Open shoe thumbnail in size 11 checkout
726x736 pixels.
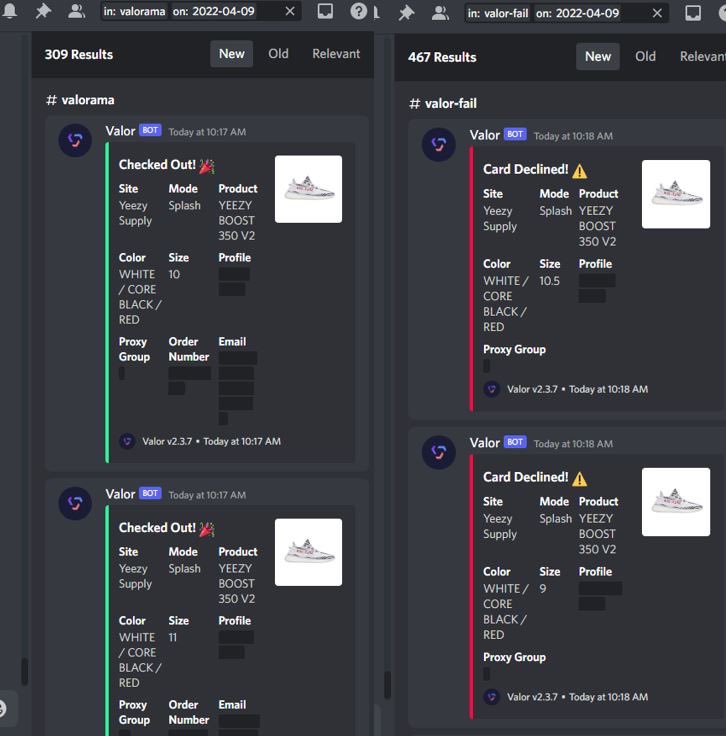click(x=308, y=552)
